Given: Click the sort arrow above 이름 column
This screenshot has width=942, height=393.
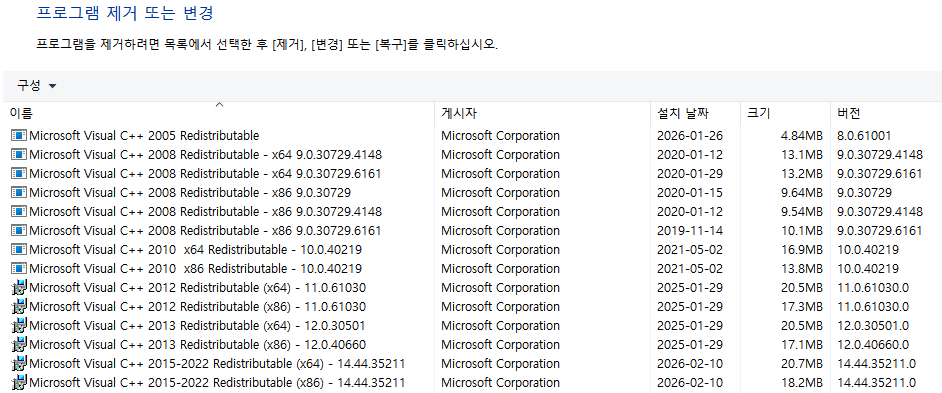Looking at the screenshot, I should (x=219, y=105).
